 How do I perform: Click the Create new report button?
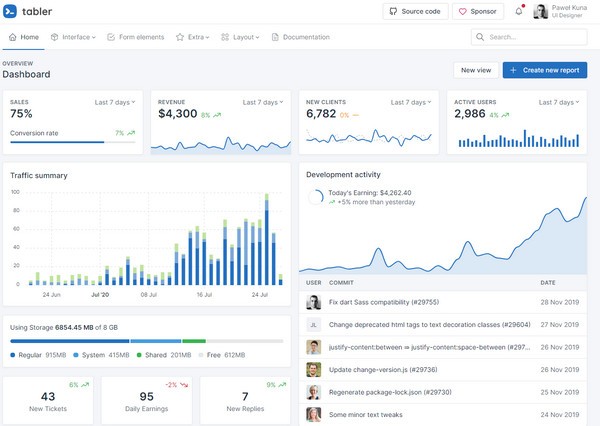pos(545,70)
